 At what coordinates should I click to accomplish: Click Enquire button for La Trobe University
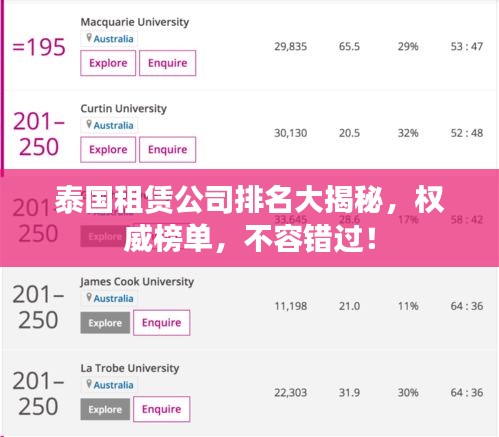pos(161,409)
